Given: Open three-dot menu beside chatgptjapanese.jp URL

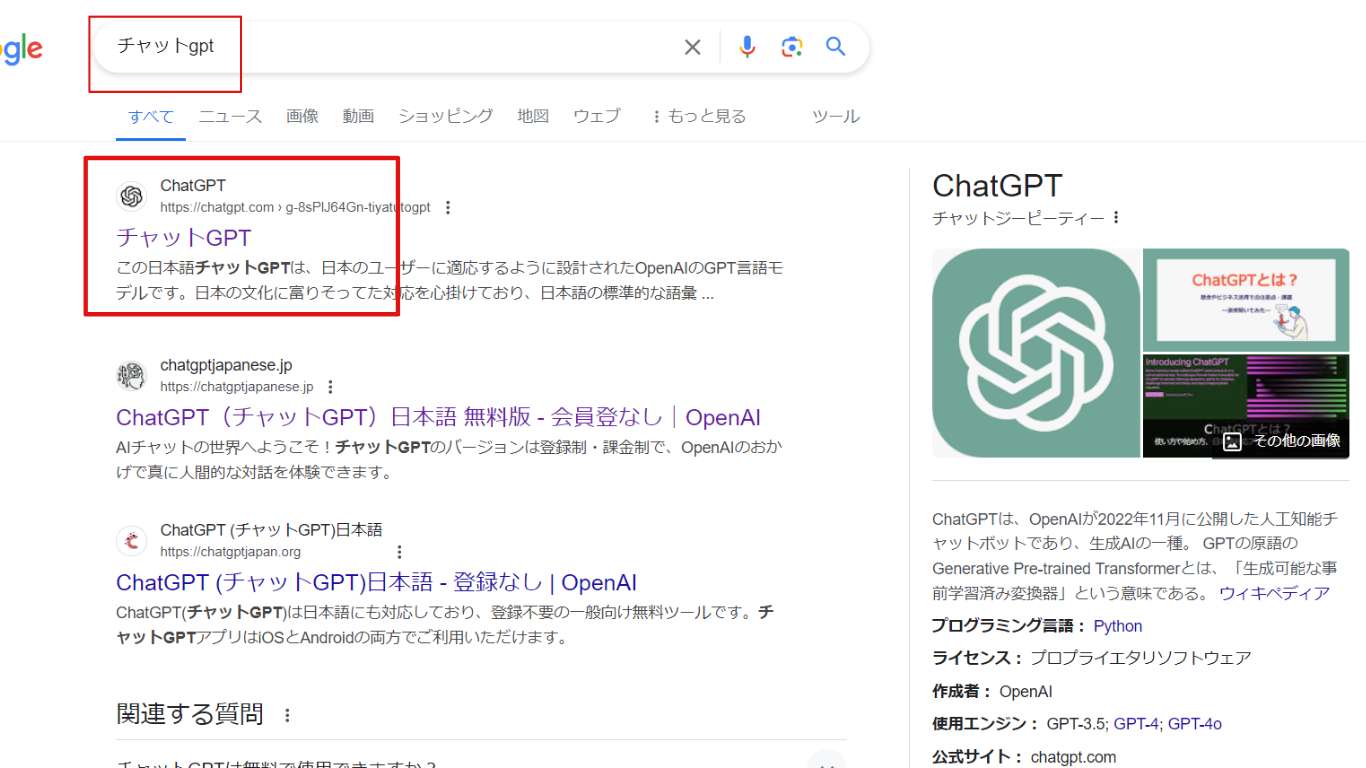Looking at the screenshot, I should 331,387.
